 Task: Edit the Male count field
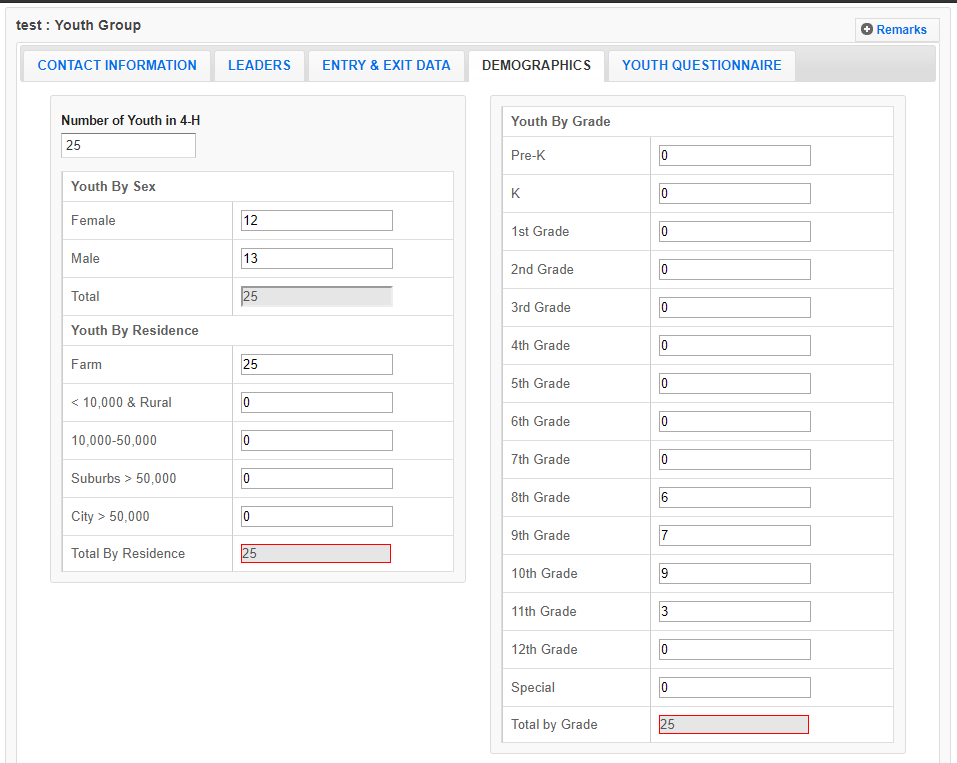click(316, 259)
